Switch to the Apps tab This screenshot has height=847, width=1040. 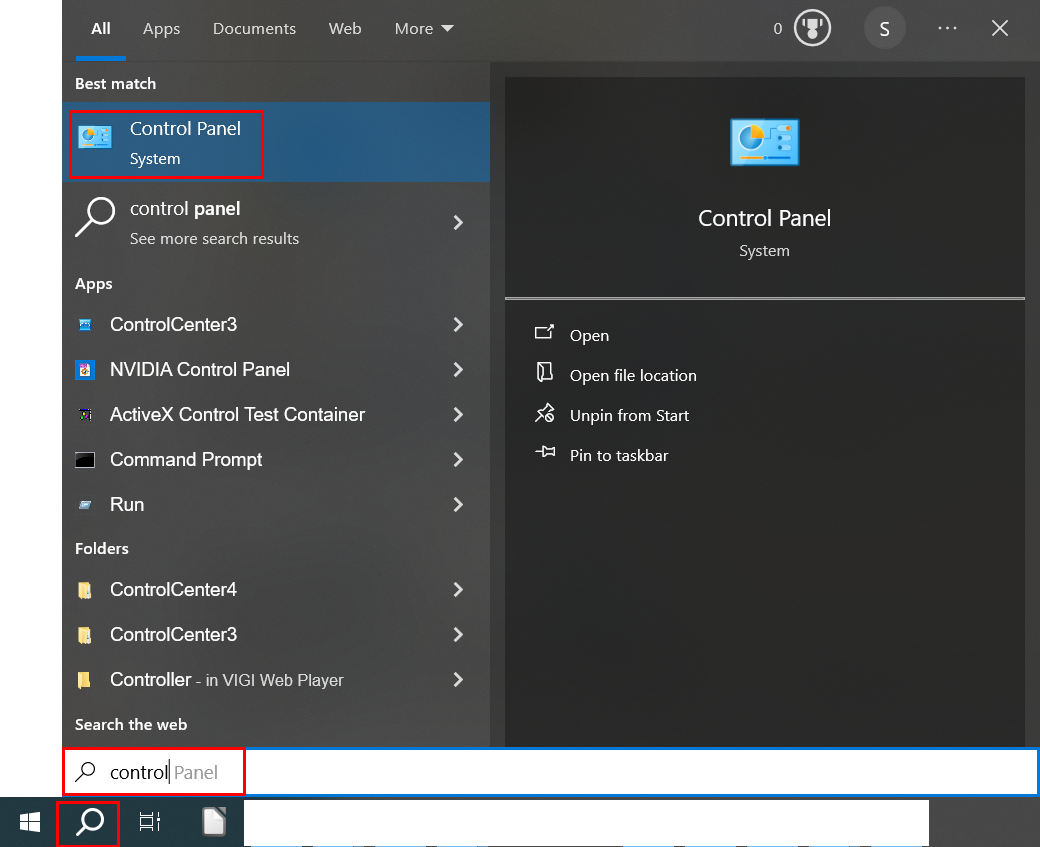[x=161, y=29]
